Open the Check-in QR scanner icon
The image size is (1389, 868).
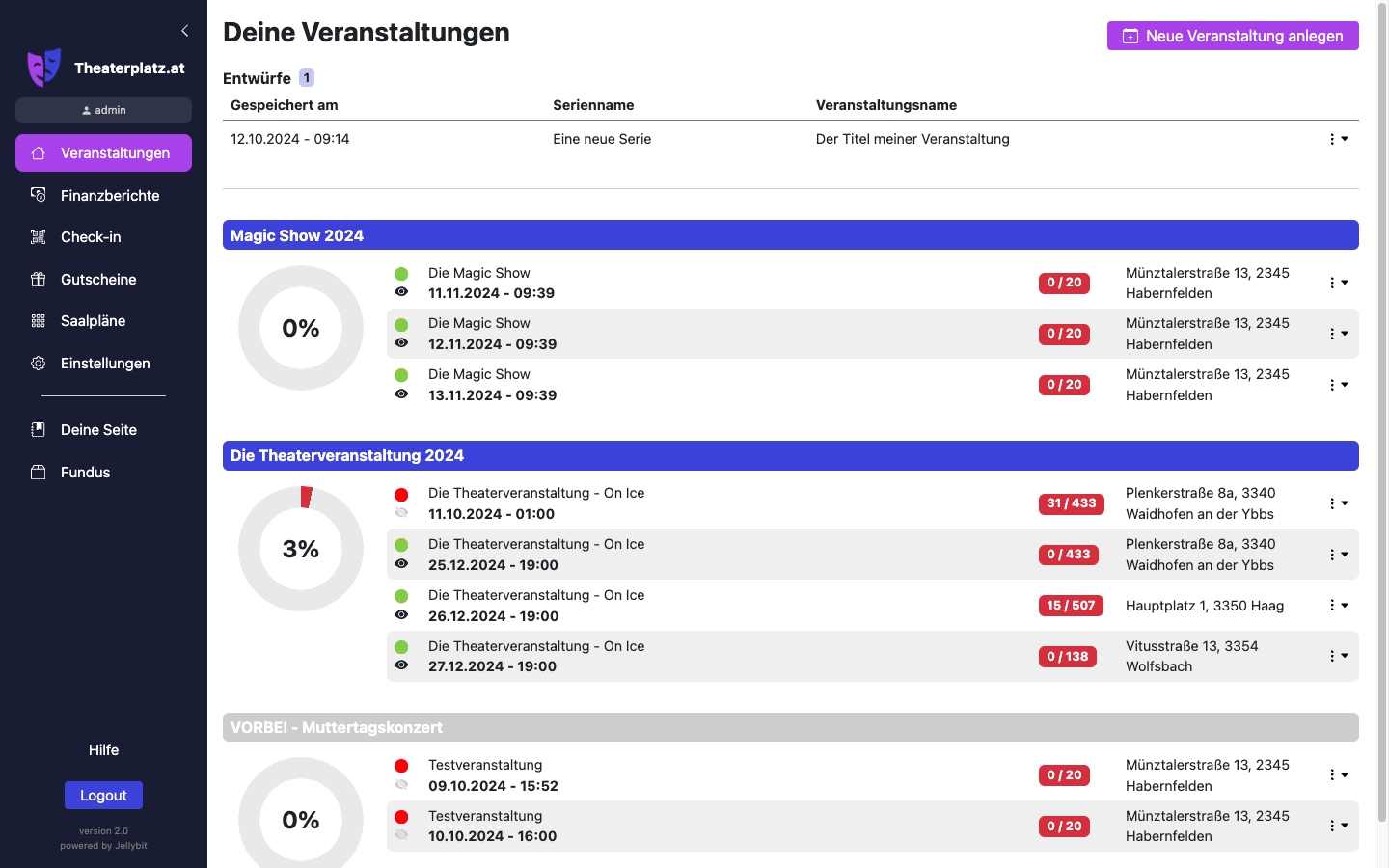(39, 237)
